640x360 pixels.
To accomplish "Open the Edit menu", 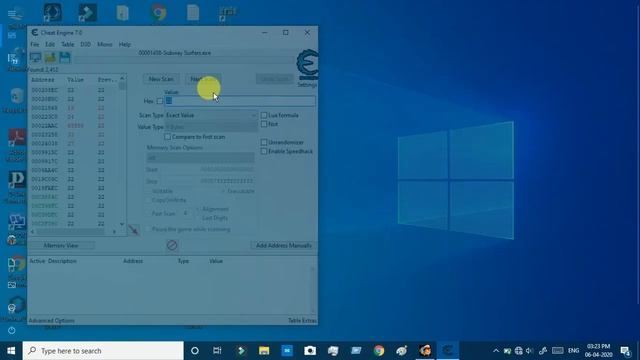I will pos(50,44).
